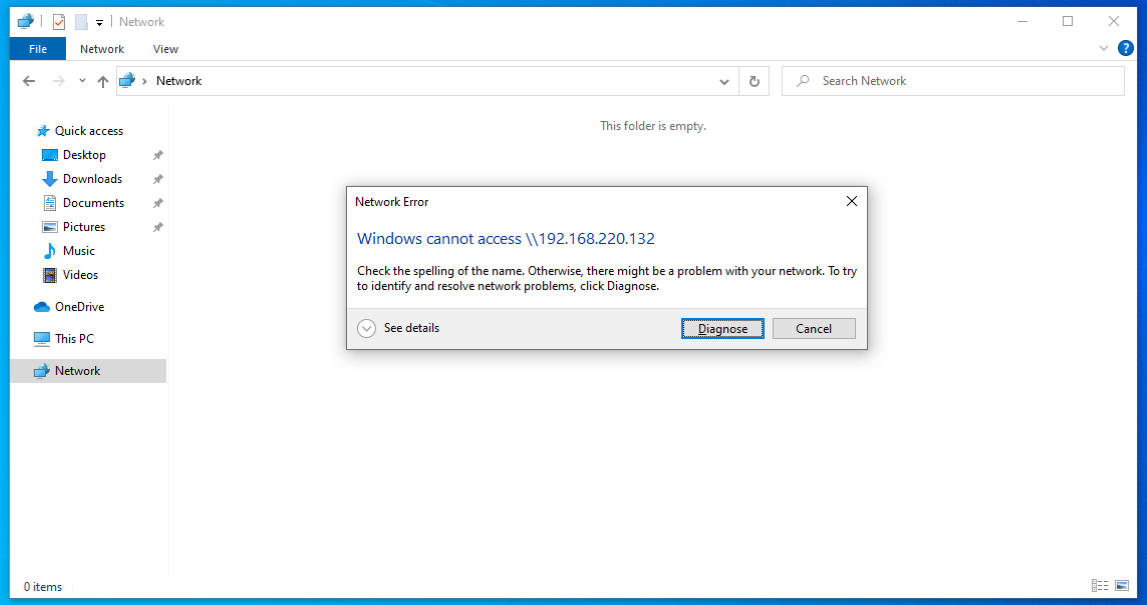Click the Search Network input field

pyautogui.click(x=952, y=81)
